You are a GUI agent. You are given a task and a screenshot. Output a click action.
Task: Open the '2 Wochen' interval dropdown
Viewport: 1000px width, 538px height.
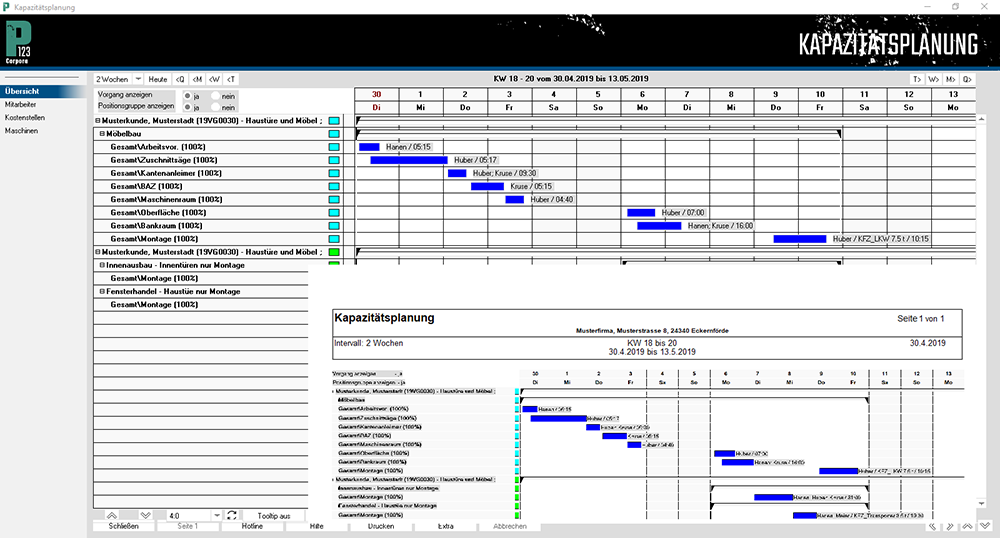[137, 78]
